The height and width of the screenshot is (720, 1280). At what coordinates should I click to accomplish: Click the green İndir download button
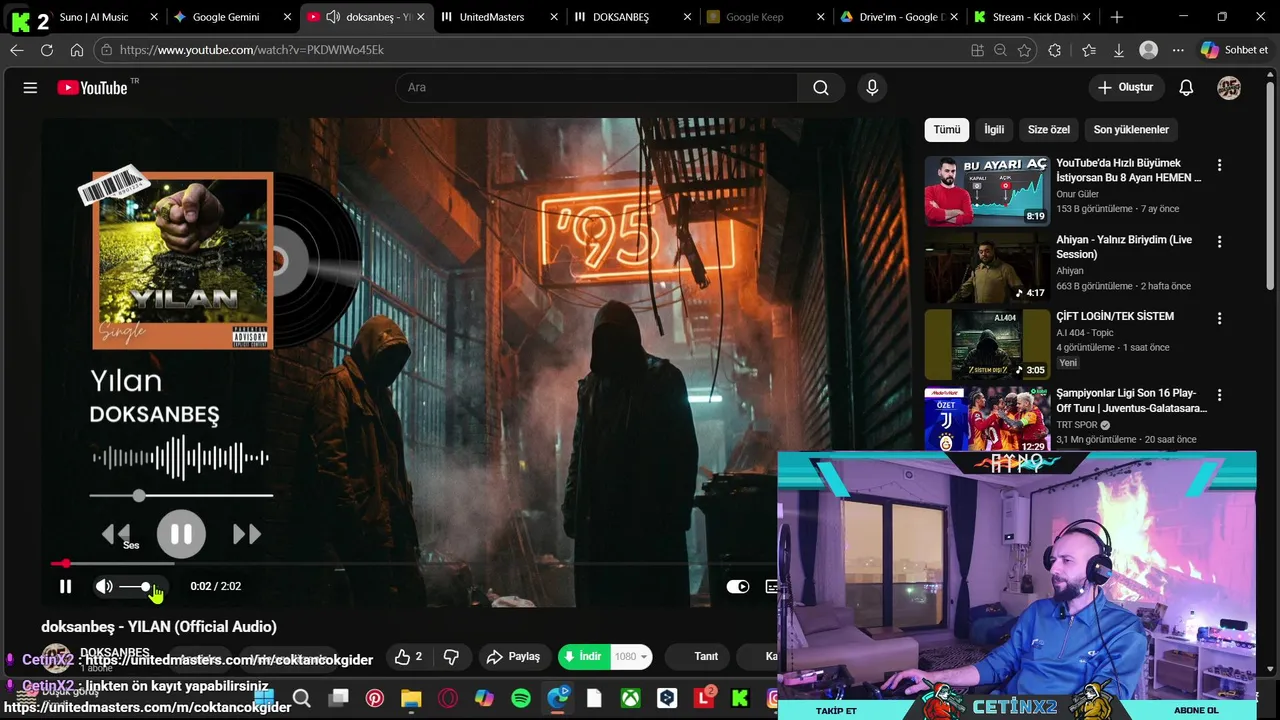(584, 657)
